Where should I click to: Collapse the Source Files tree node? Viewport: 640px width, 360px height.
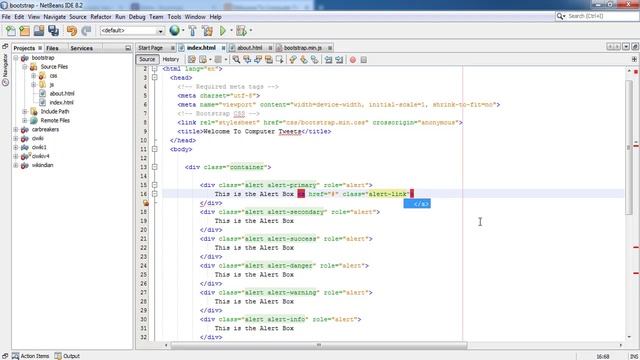25,67
